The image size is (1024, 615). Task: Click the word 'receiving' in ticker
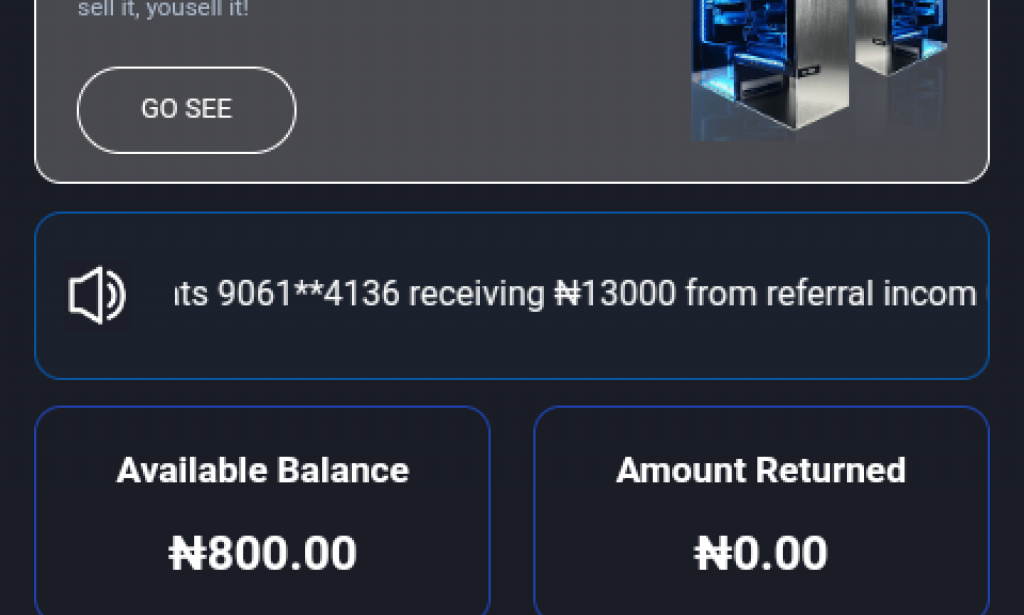coord(477,294)
